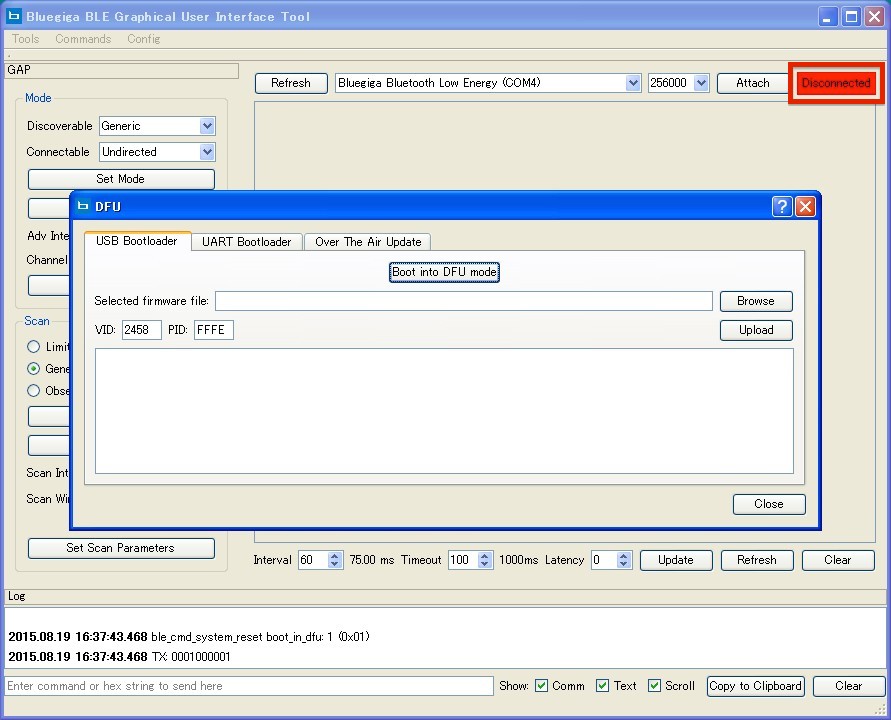The height and width of the screenshot is (720, 891).
Task: Open the Commands menu
Action: coord(83,39)
